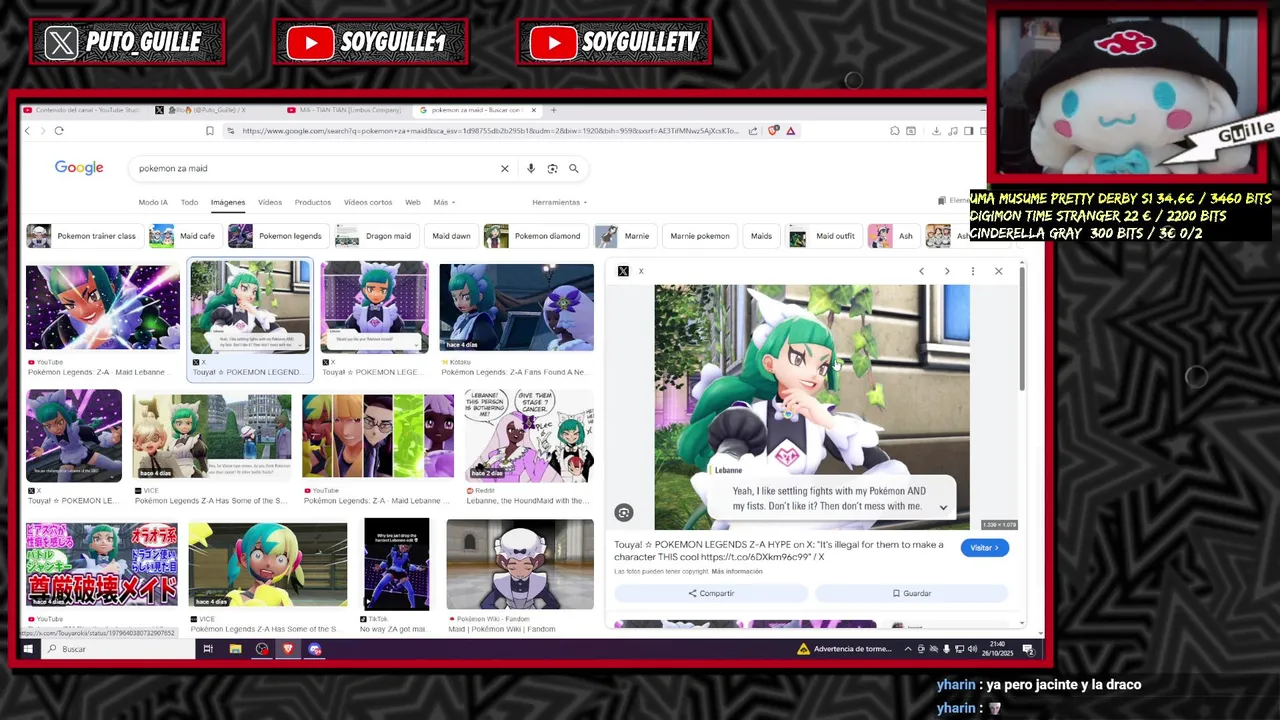The width and height of the screenshot is (1280, 720).
Task: Open the Herramientas tools dropdown
Action: 559,202
